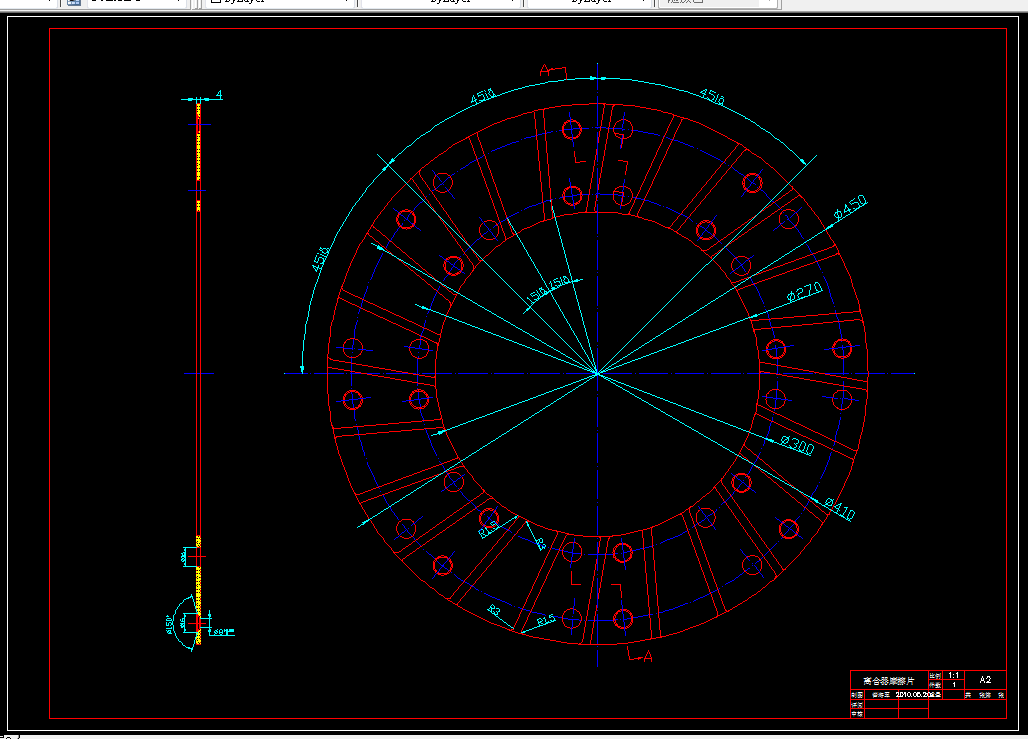Select the drawing title 离合器摩擦片

coord(888,681)
